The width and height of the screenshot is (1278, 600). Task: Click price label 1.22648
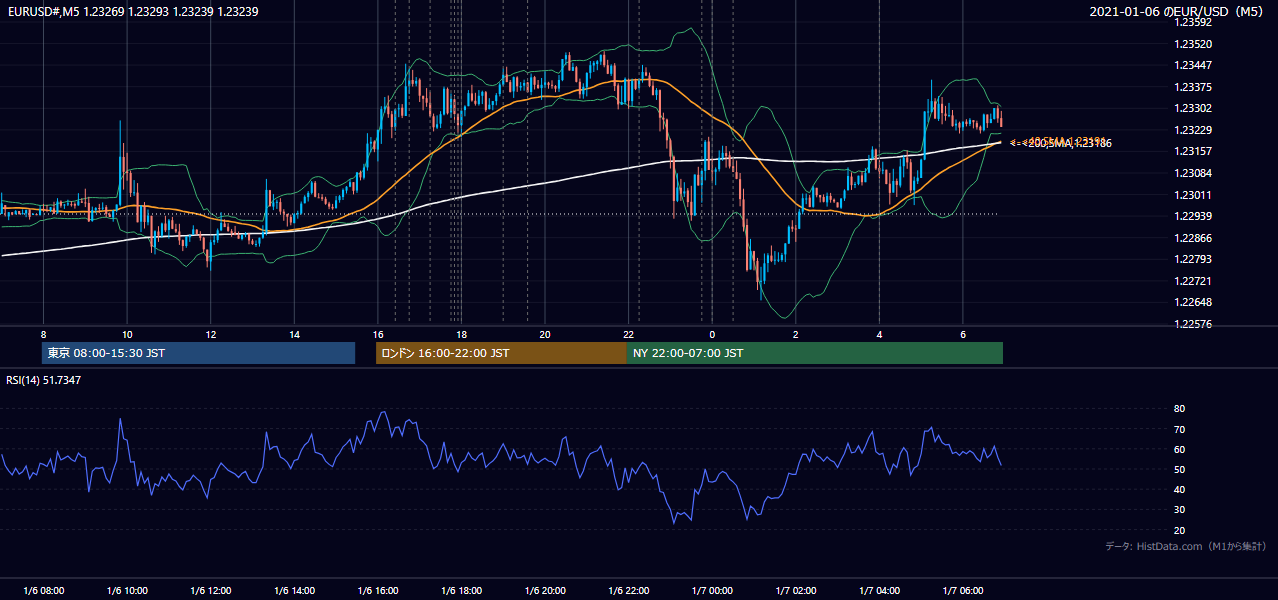pyautogui.click(x=1193, y=303)
